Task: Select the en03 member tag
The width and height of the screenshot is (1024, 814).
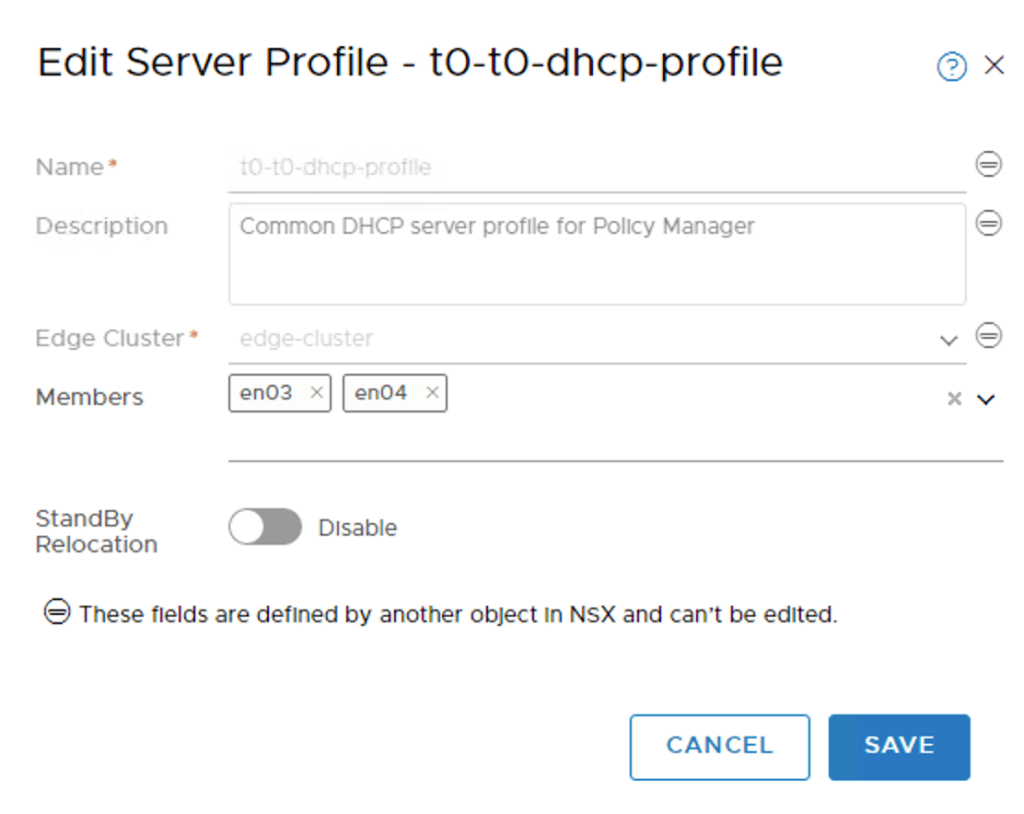Action: [266, 393]
